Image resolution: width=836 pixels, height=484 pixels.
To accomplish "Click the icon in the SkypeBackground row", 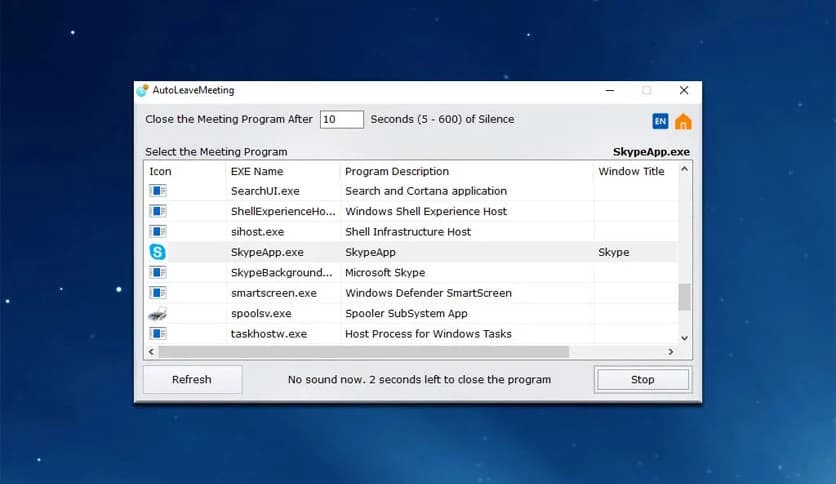I will tap(158, 272).
